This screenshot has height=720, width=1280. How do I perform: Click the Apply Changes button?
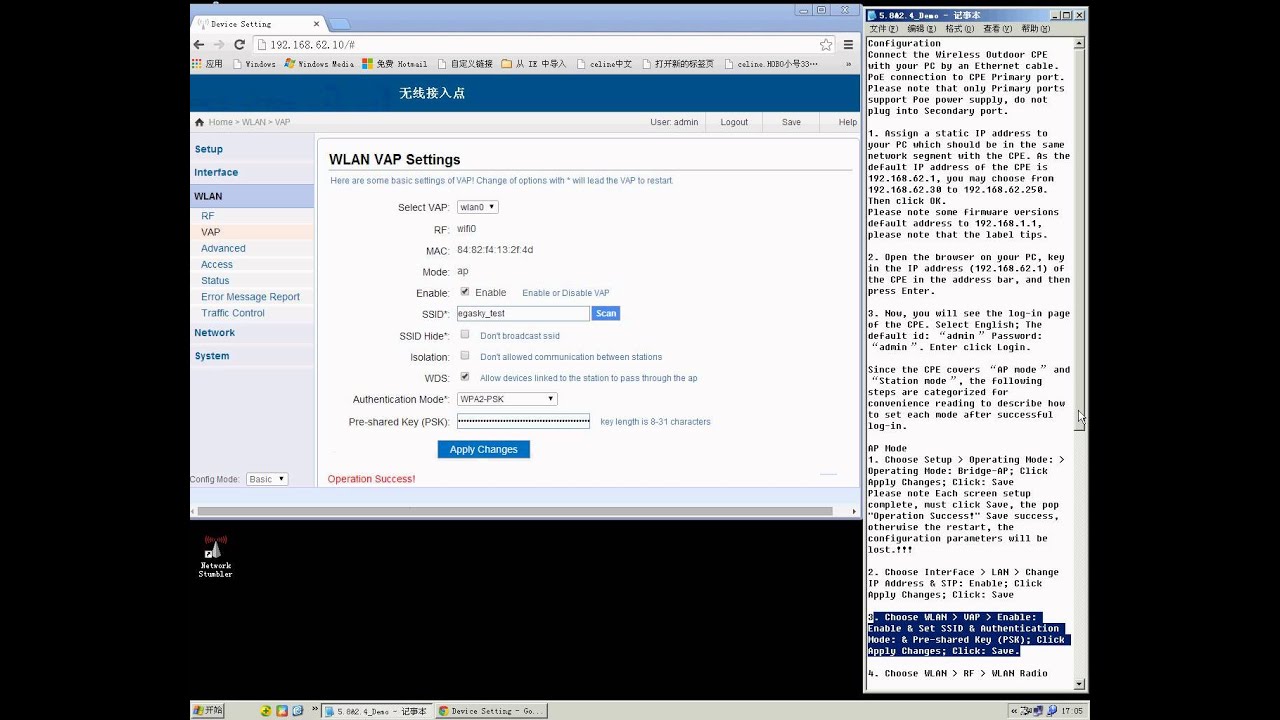click(x=483, y=449)
